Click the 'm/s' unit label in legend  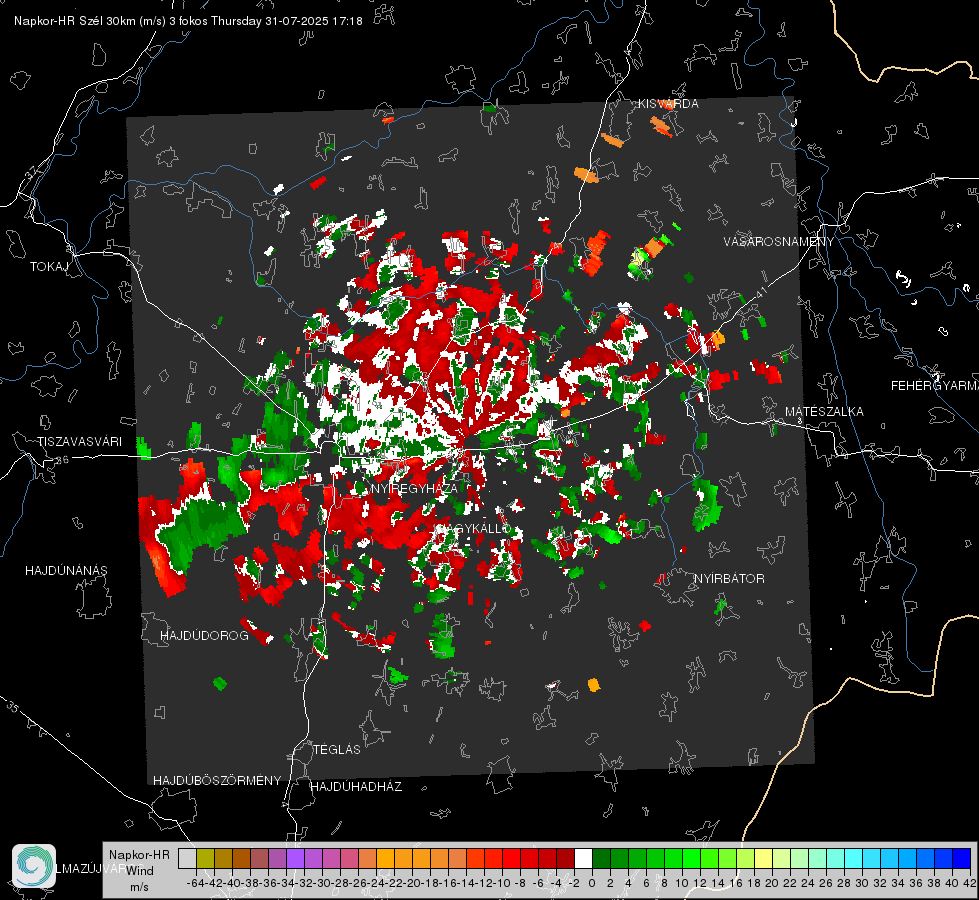pyautogui.click(x=139, y=887)
